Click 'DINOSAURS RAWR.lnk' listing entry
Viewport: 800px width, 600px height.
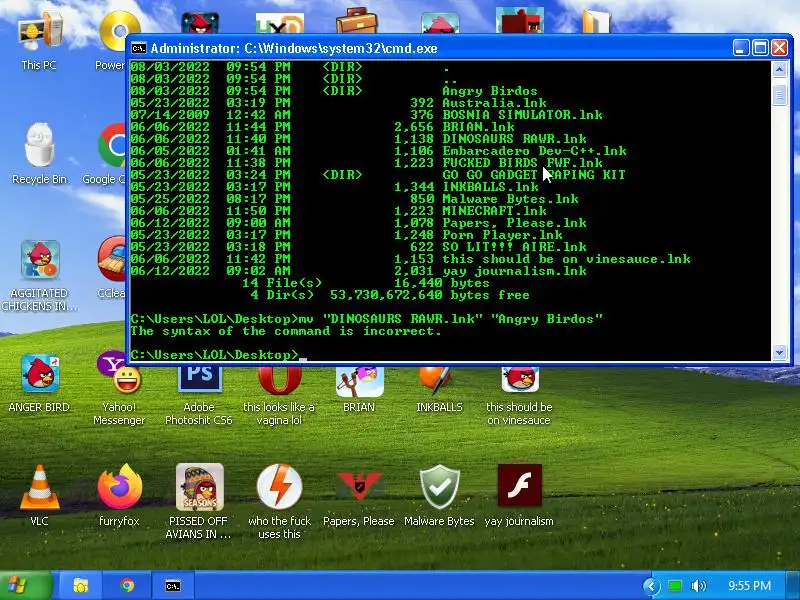pos(514,139)
